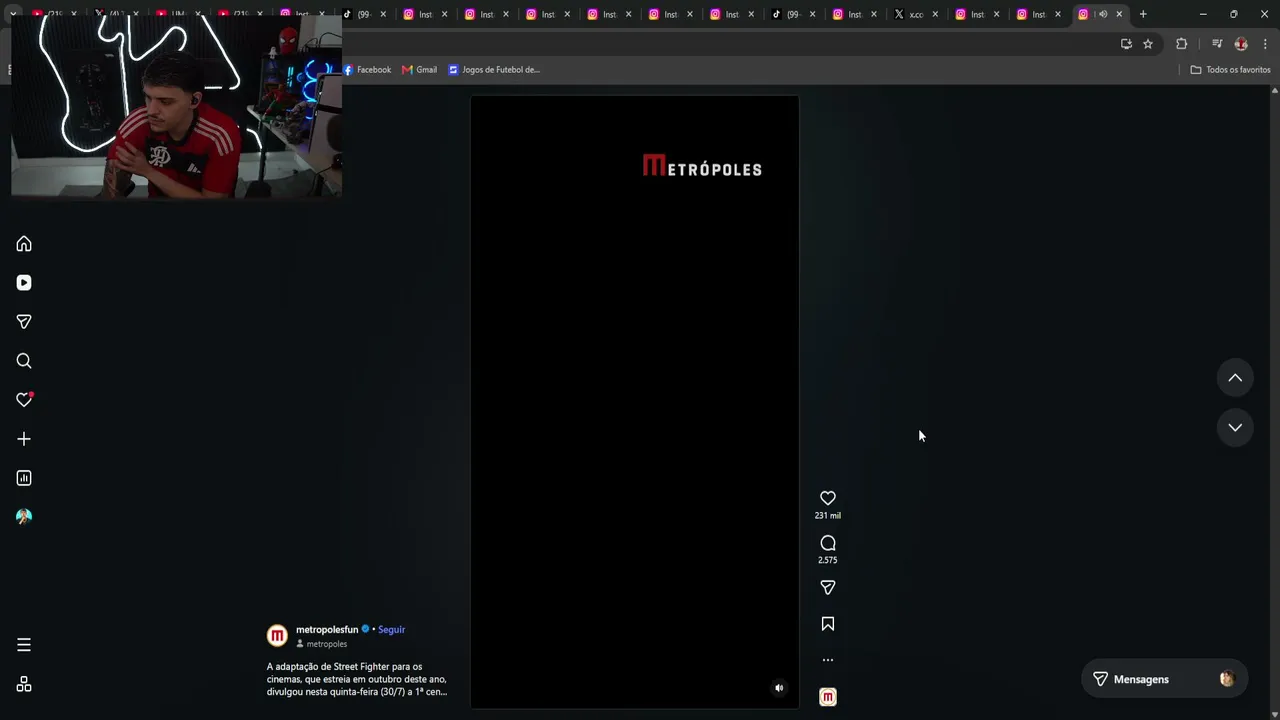
Task: Close the active Instagram tab playing audio
Action: 1119,14
